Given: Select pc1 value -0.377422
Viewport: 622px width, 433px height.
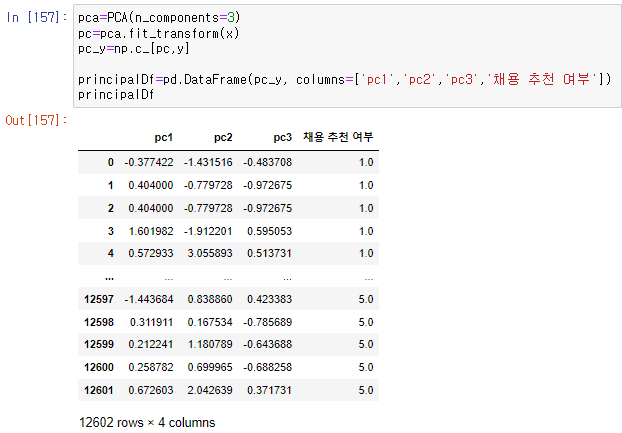Looking at the screenshot, I should [x=149, y=162].
